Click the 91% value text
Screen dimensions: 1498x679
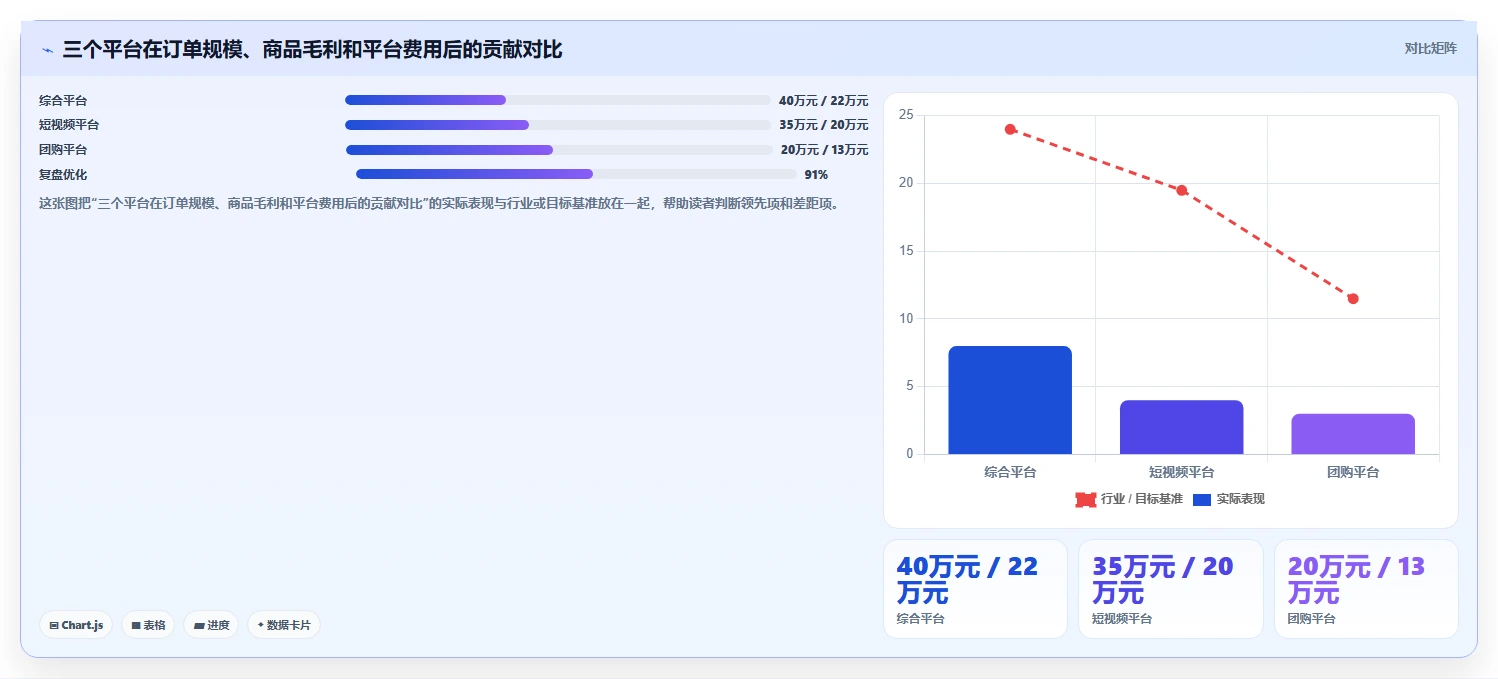coord(816,174)
